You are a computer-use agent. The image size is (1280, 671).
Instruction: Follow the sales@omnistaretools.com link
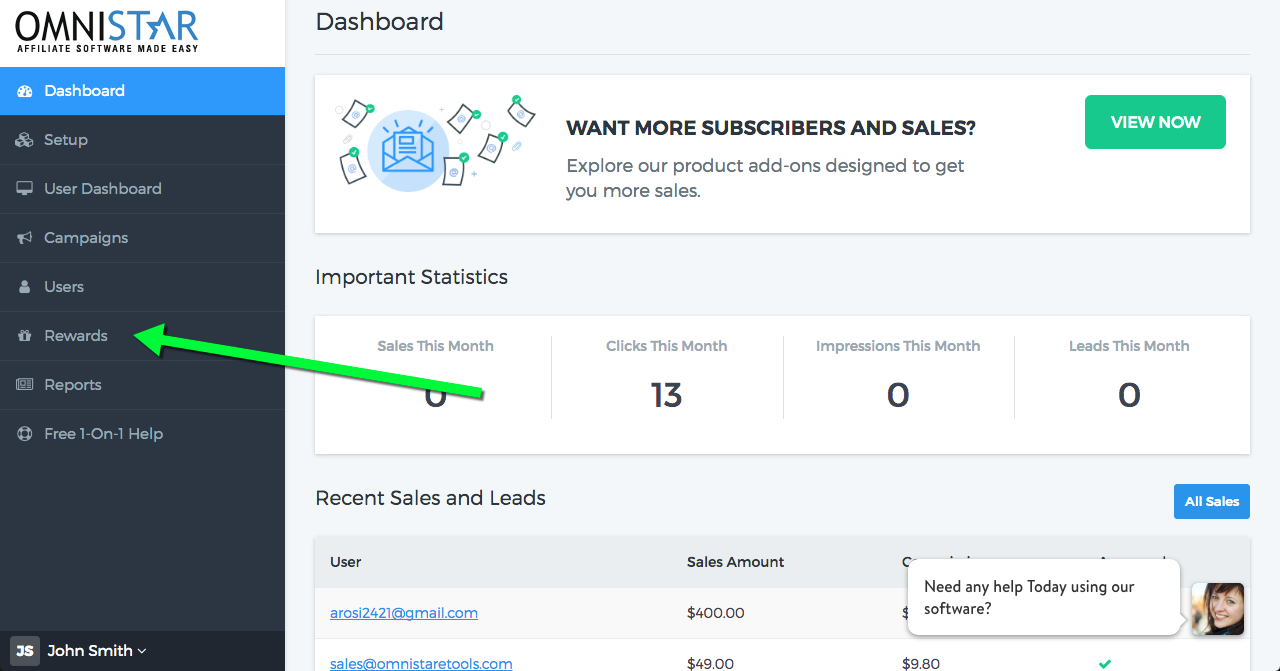(x=421, y=663)
